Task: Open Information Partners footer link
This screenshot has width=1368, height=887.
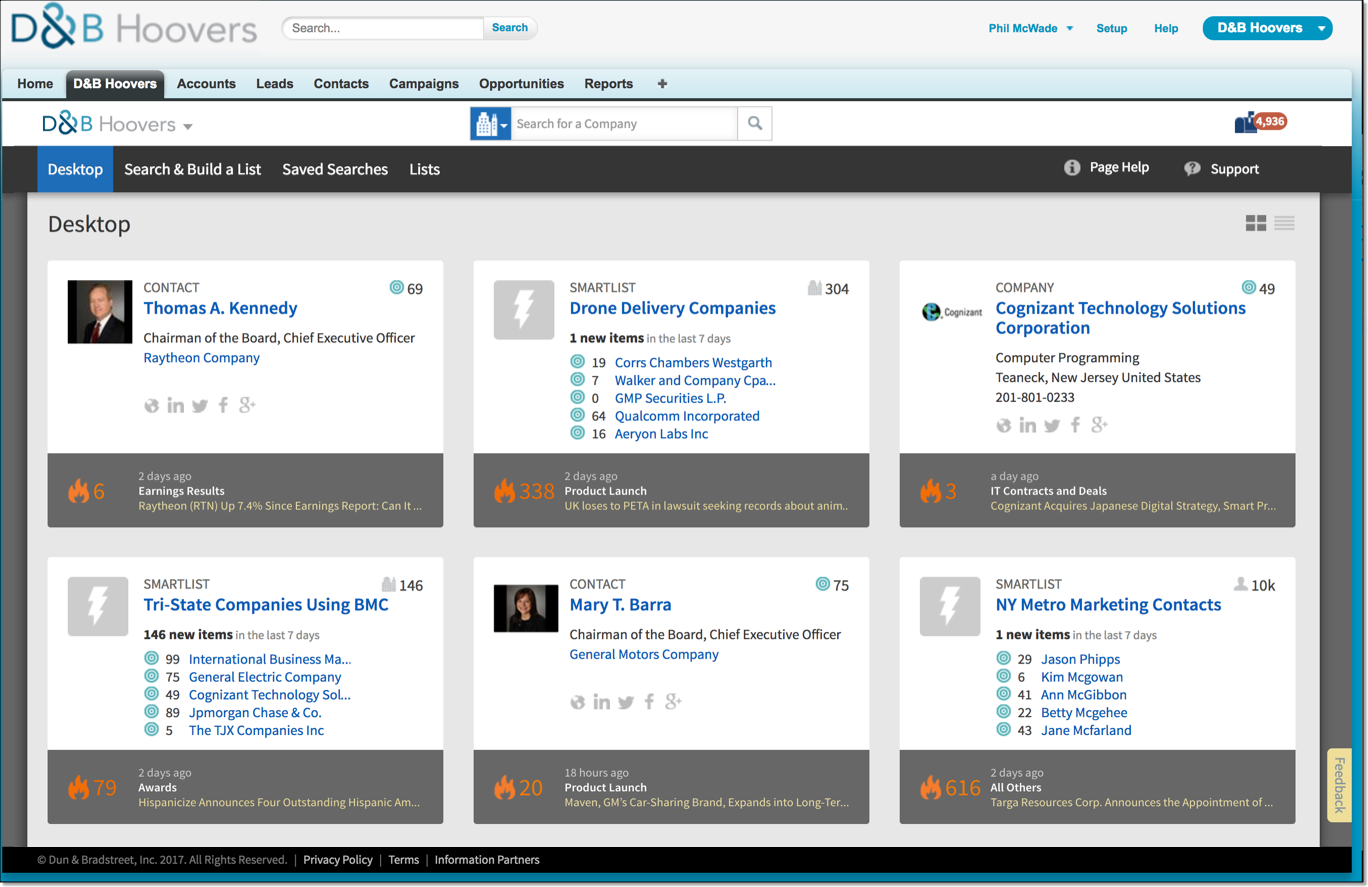Action: point(487,860)
